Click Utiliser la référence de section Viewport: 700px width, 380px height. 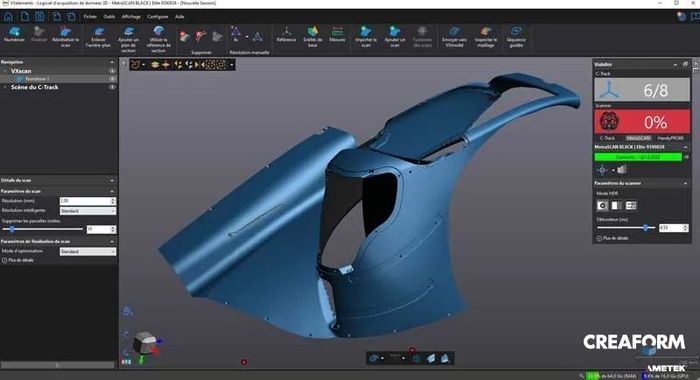coord(158,39)
